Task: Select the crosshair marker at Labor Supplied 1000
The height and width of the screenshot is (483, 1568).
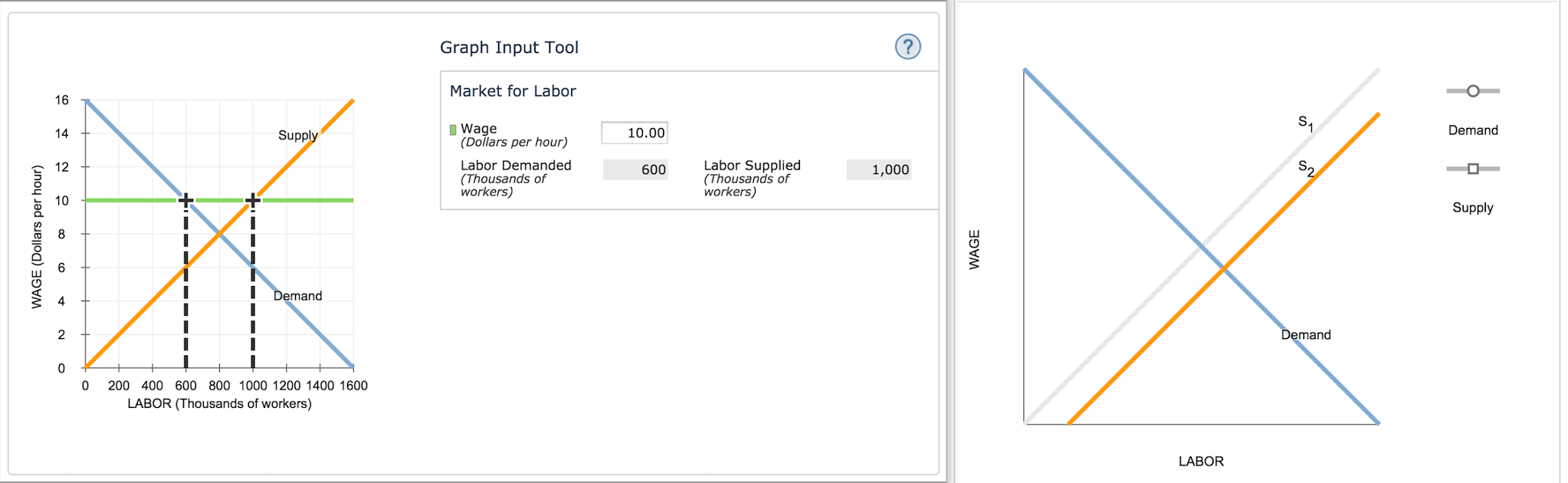Action: click(252, 199)
